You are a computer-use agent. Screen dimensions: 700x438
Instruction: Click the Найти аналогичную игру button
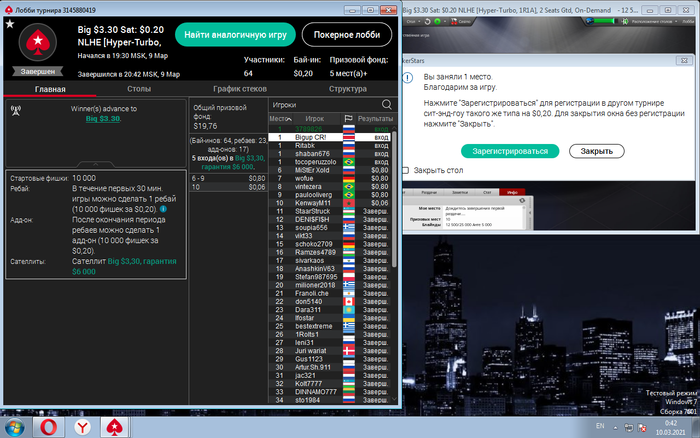235,34
